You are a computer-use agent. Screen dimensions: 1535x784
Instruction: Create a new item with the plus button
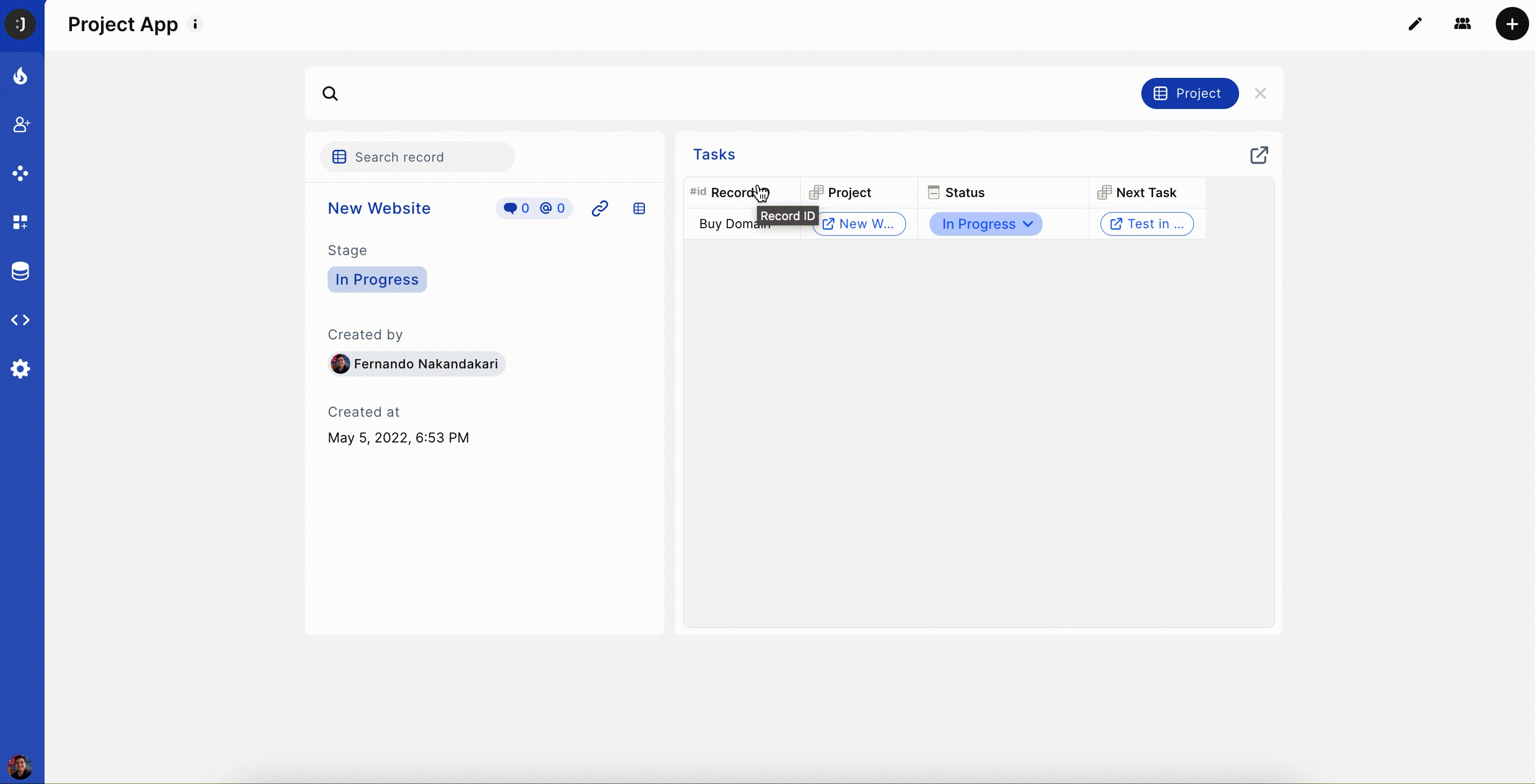click(1511, 24)
